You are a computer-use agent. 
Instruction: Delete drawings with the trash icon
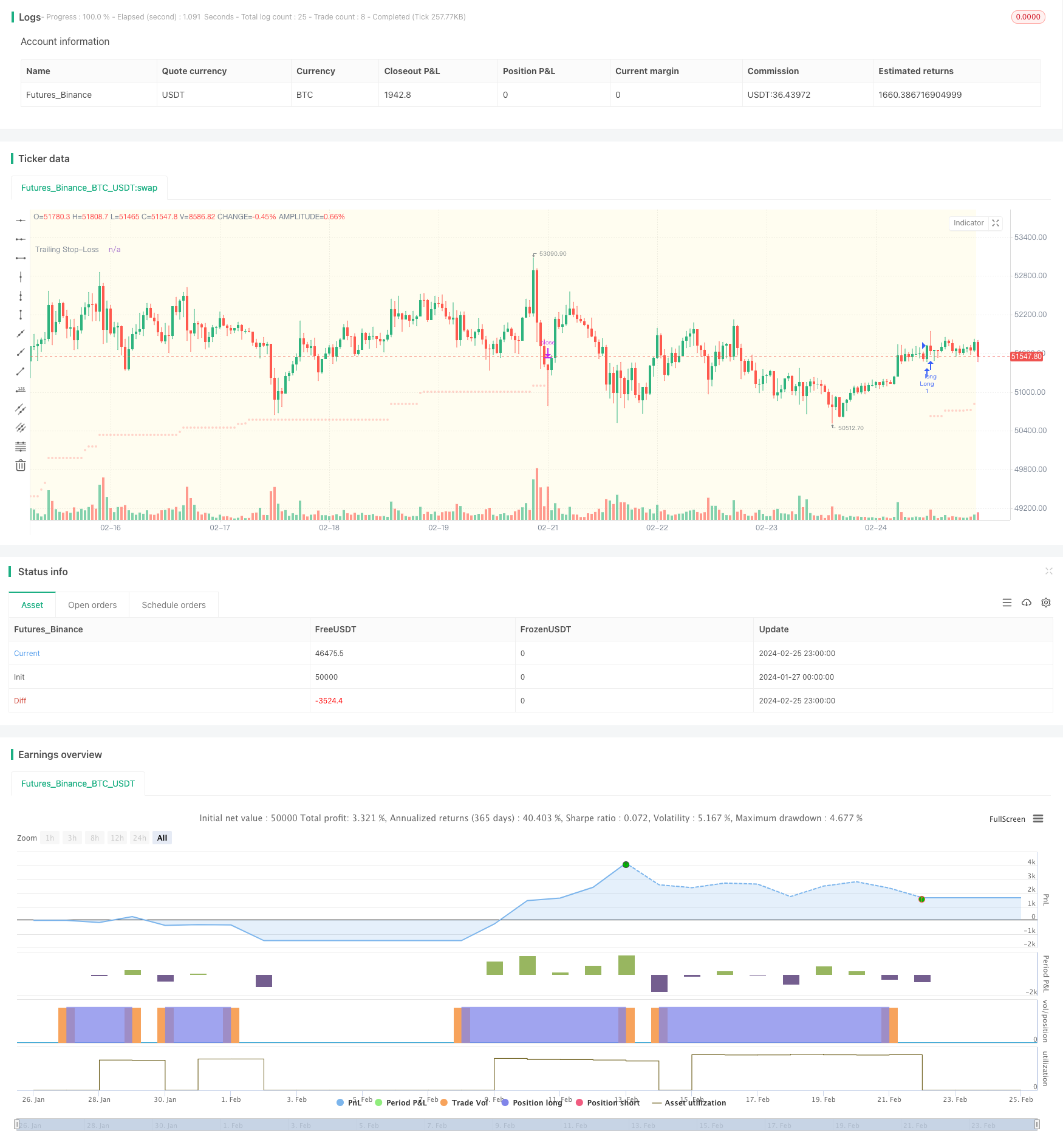21,465
